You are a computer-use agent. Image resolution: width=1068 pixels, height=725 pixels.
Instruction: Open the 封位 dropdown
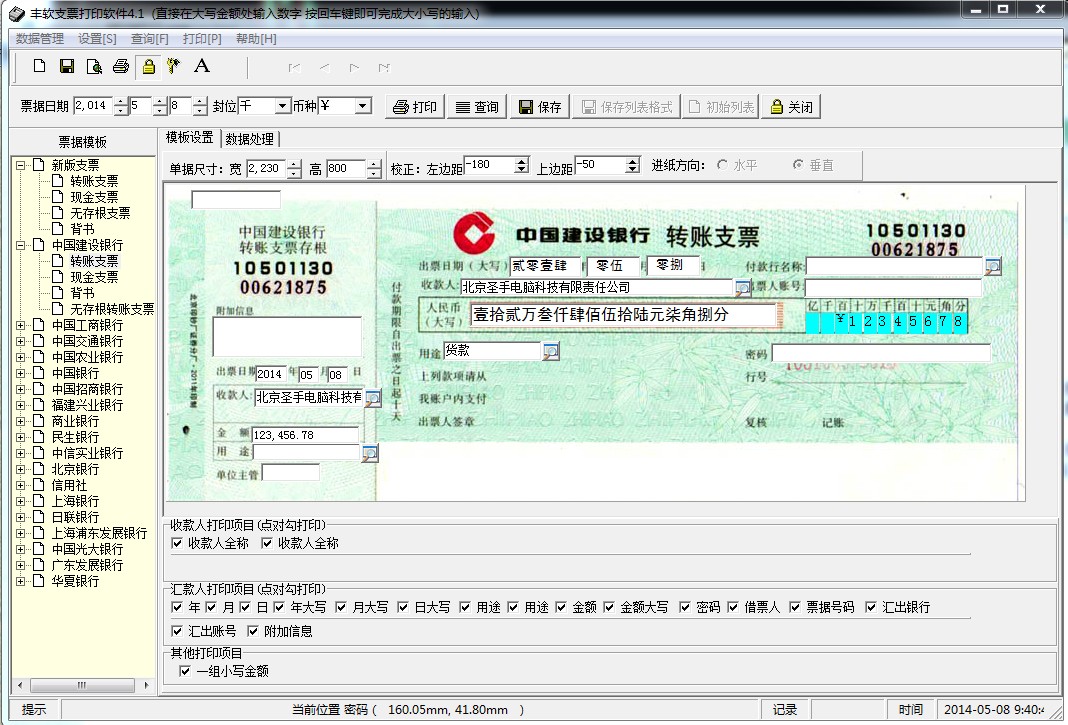point(283,106)
